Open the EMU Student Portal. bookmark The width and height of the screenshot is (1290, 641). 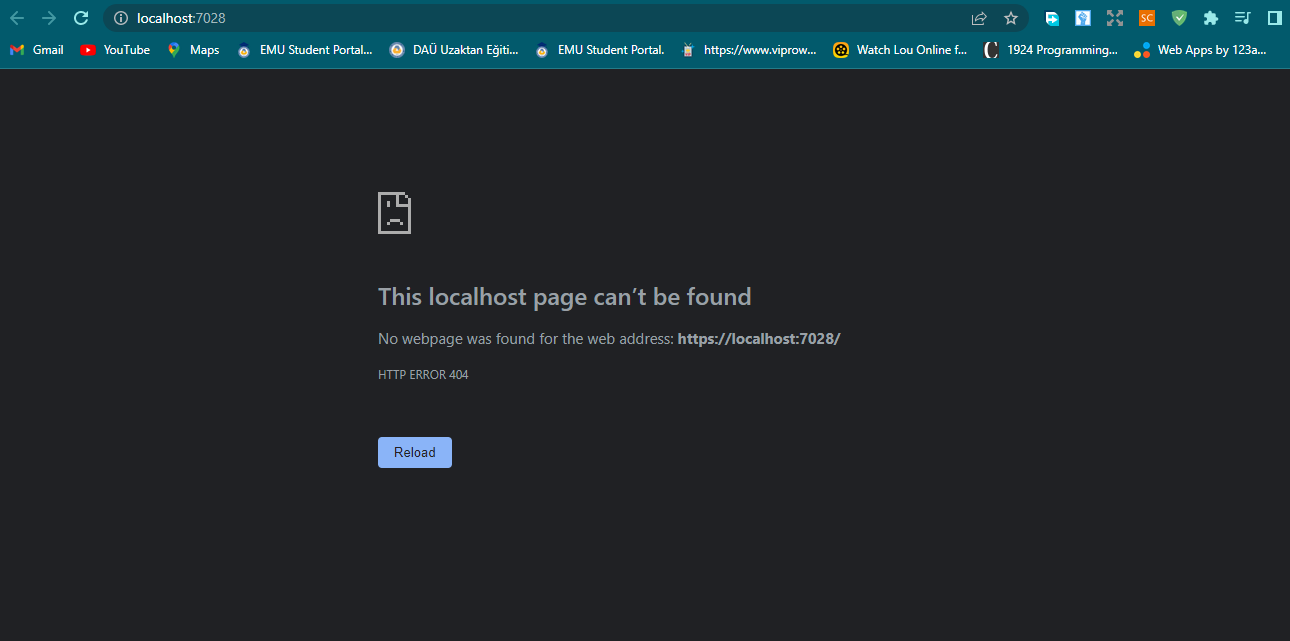tap(600, 50)
